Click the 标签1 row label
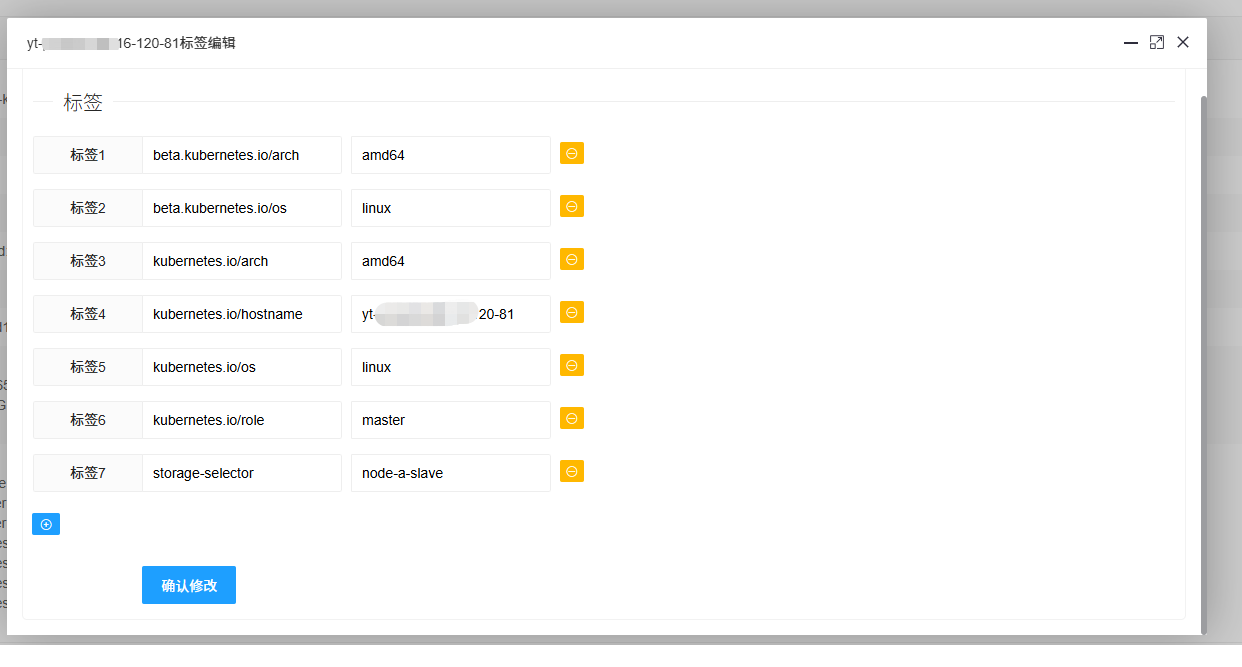 pos(88,155)
